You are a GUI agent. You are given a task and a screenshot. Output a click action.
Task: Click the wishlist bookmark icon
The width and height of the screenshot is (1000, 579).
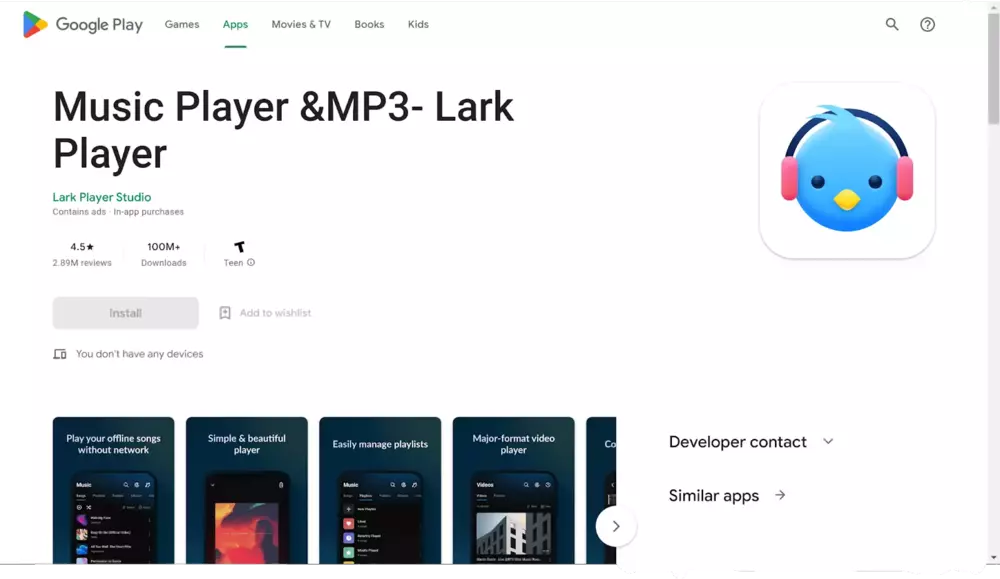click(x=224, y=312)
